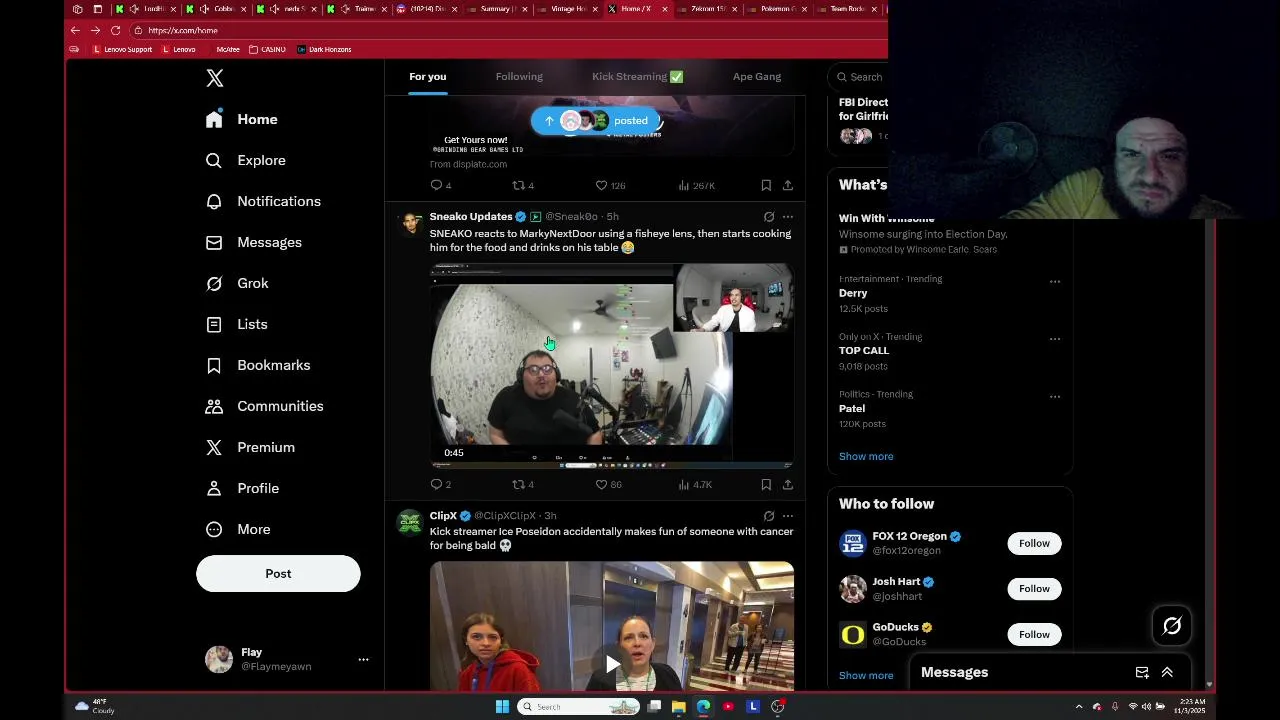Share the displate.com post
The image size is (1280, 720).
(788, 185)
